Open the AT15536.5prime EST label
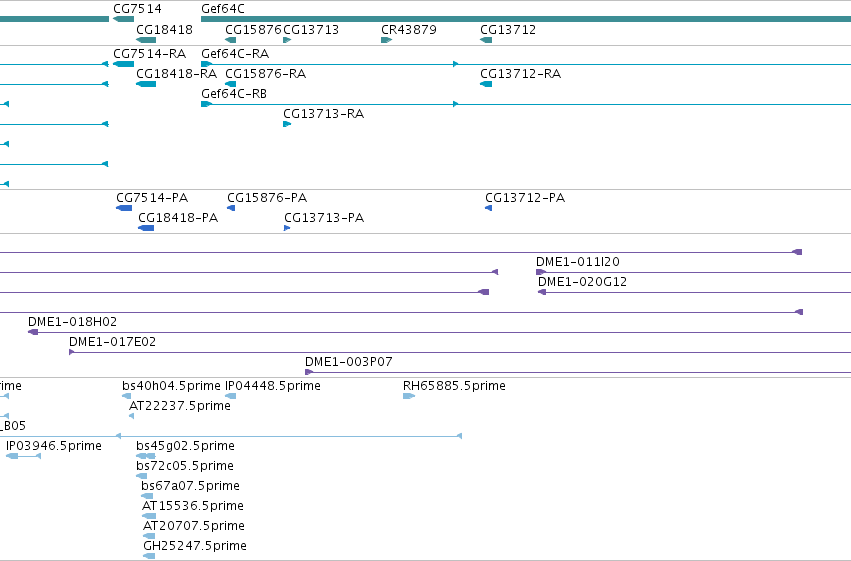This screenshot has height=561, width=851. pyautogui.click(x=193, y=507)
